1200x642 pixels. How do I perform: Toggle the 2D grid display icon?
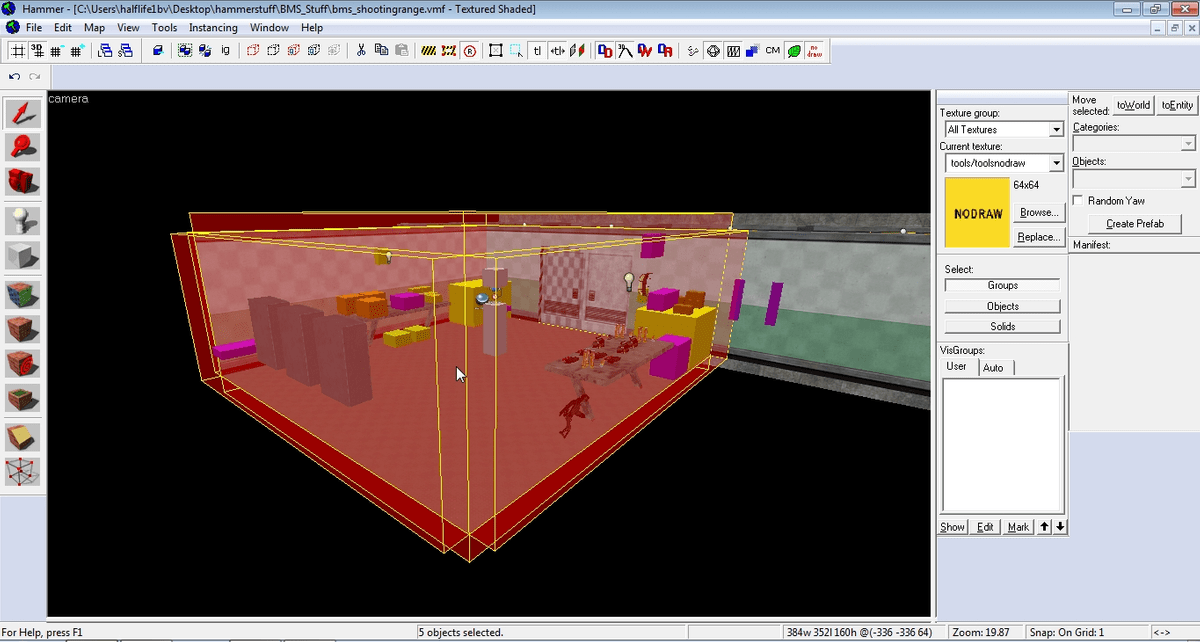[x=18, y=50]
